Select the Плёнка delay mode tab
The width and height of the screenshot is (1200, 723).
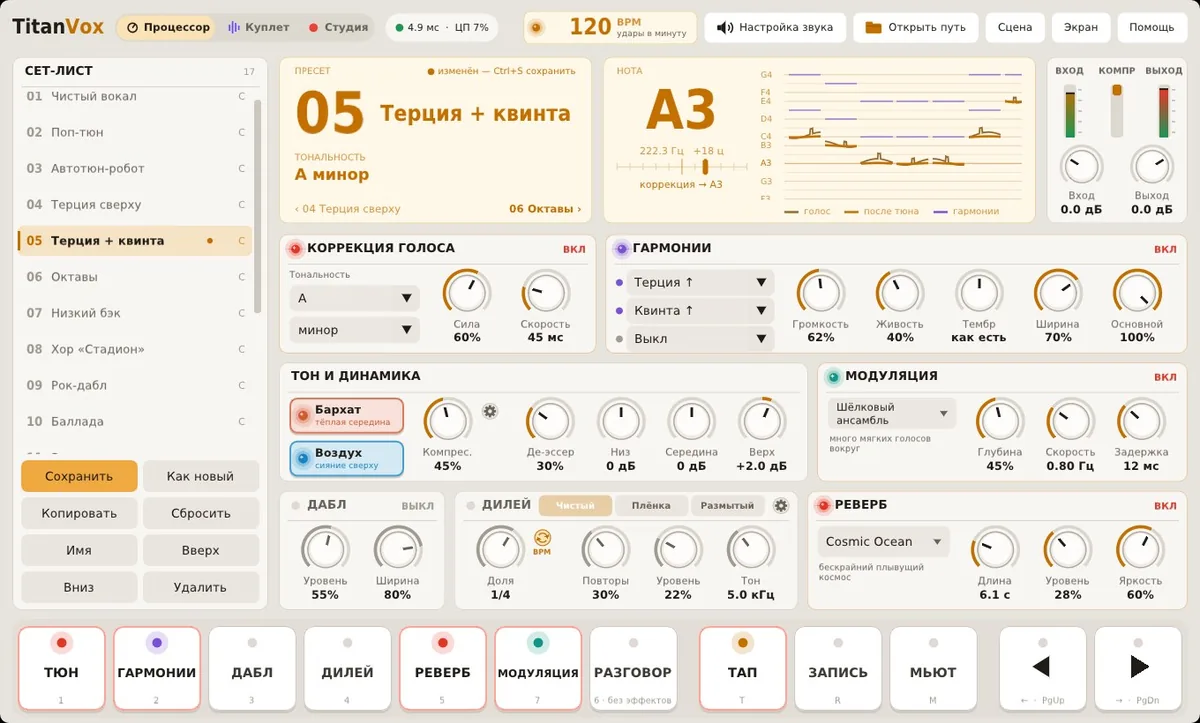tap(651, 506)
